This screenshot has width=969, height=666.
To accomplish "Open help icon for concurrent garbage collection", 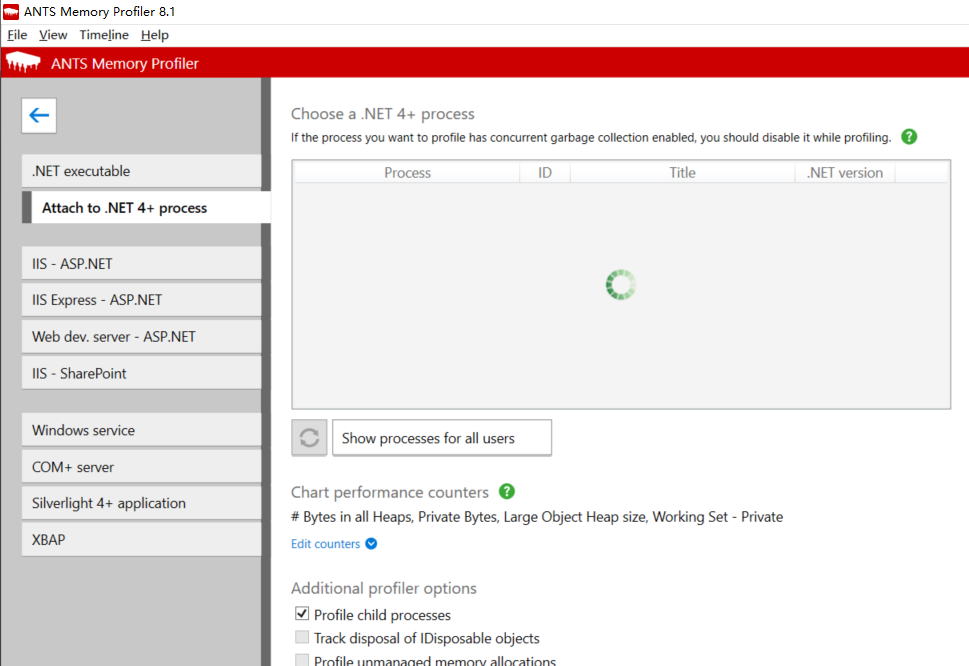I will pyautogui.click(x=908, y=137).
